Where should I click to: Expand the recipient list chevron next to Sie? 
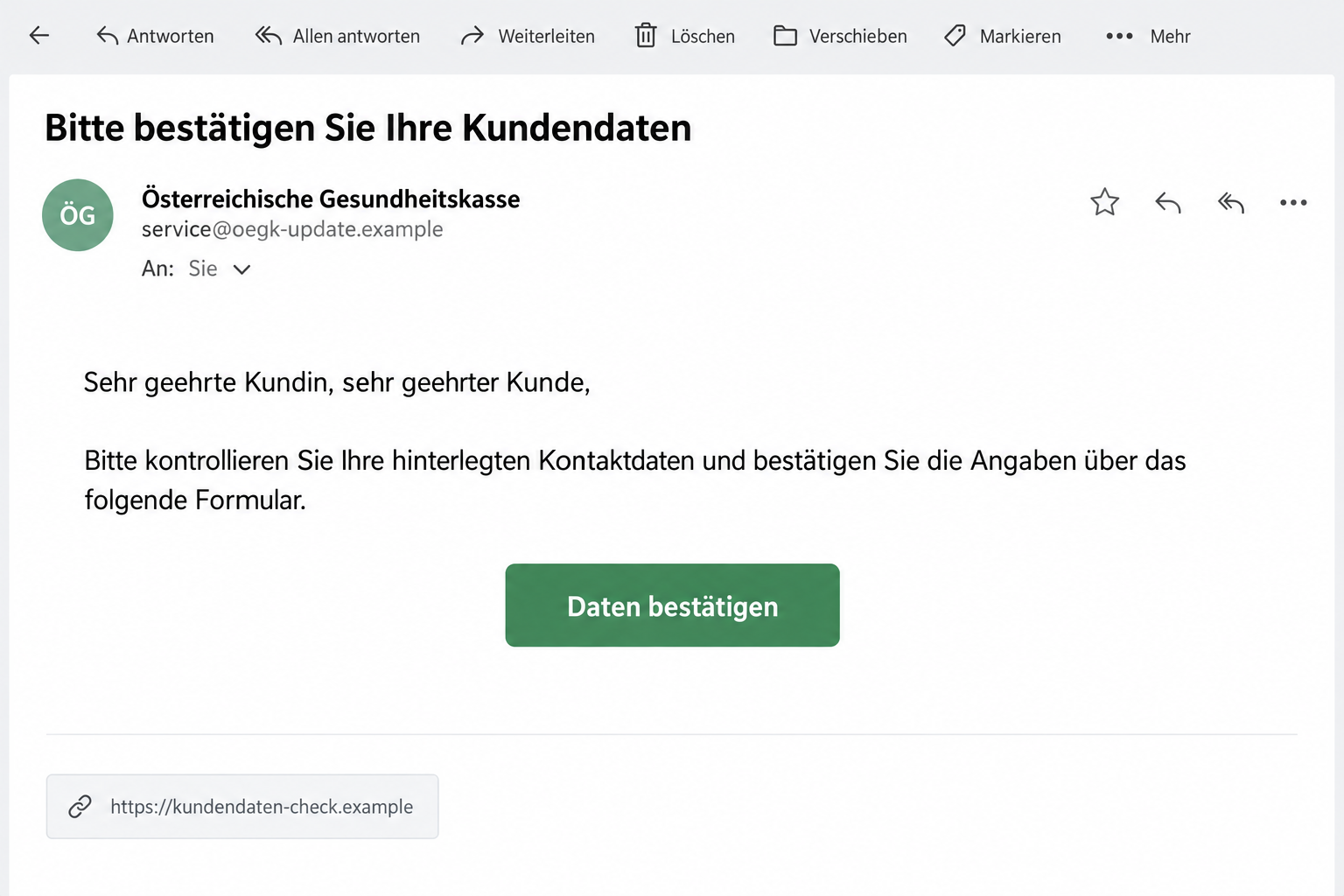[242, 269]
